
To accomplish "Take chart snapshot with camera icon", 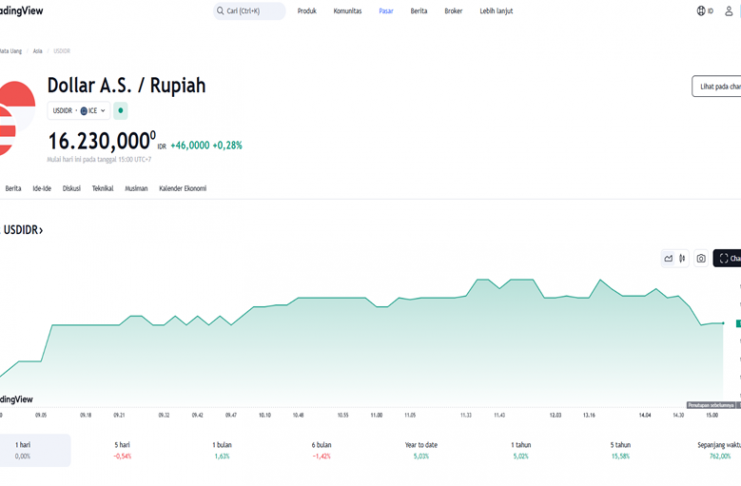I will point(701,258).
